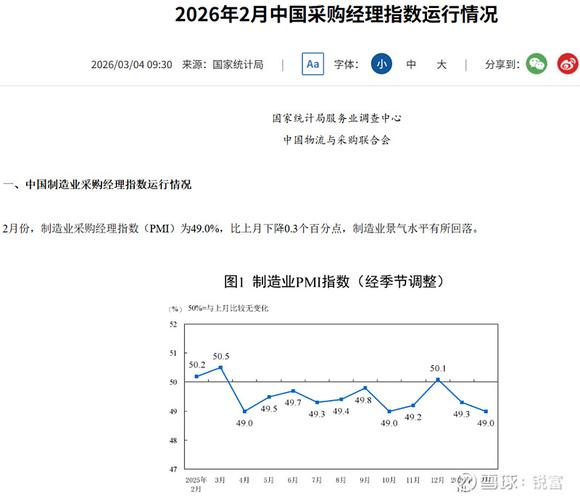The width and height of the screenshot is (580, 500).
Task: Click the 50.5 data point for 3月
Action: tap(221, 367)
